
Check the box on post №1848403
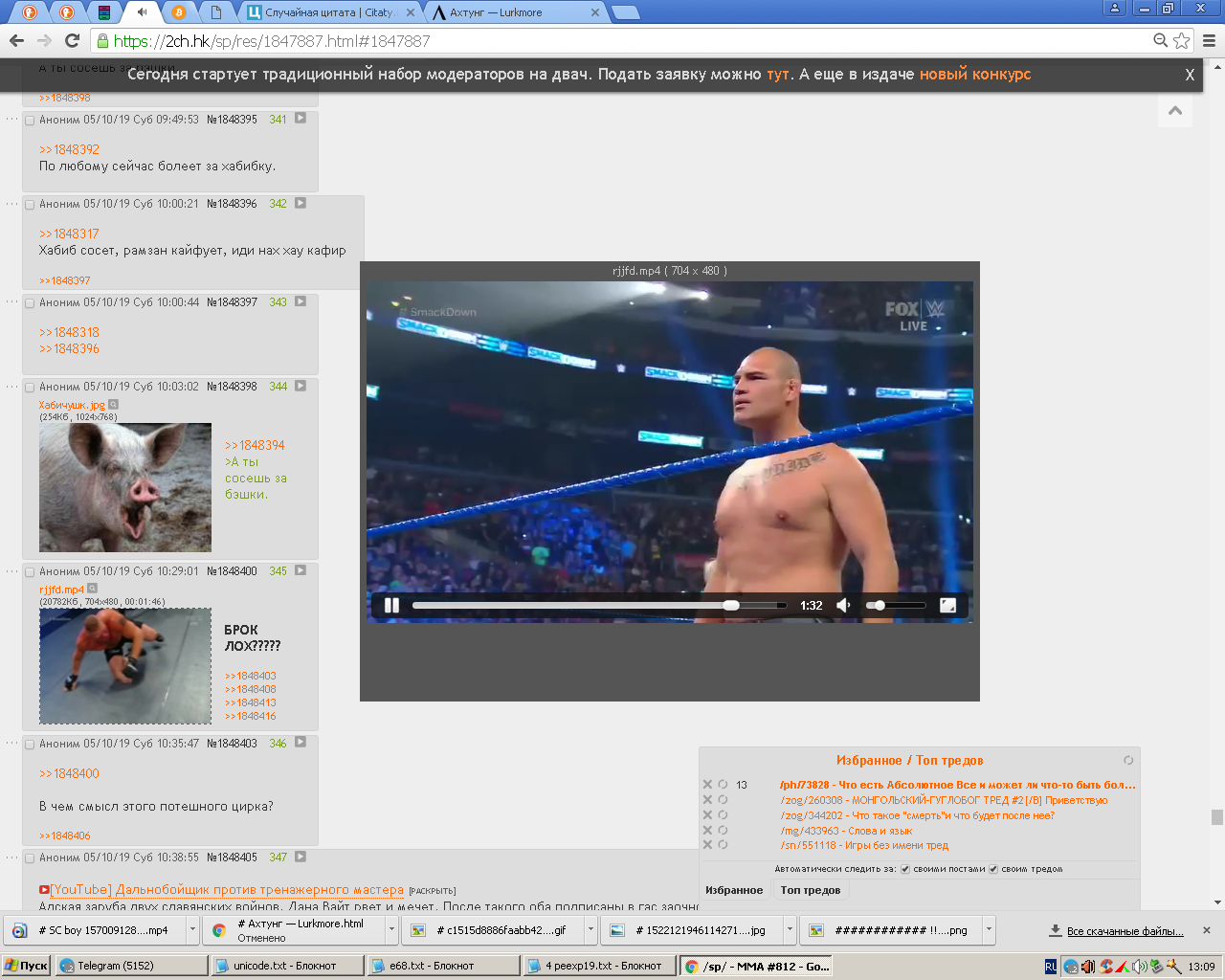30,745
